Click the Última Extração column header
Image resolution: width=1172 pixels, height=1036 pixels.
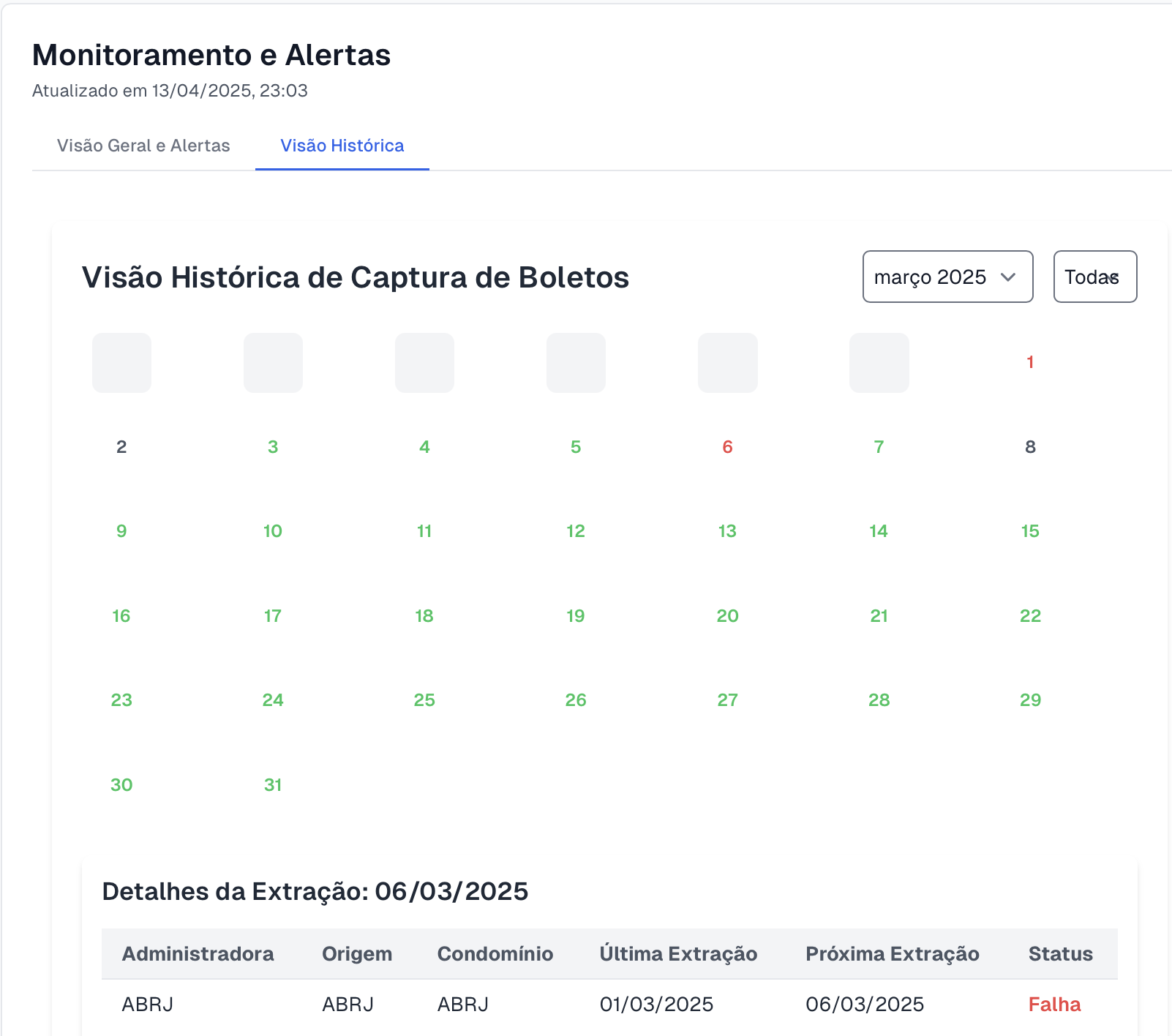tap(678, 954)
